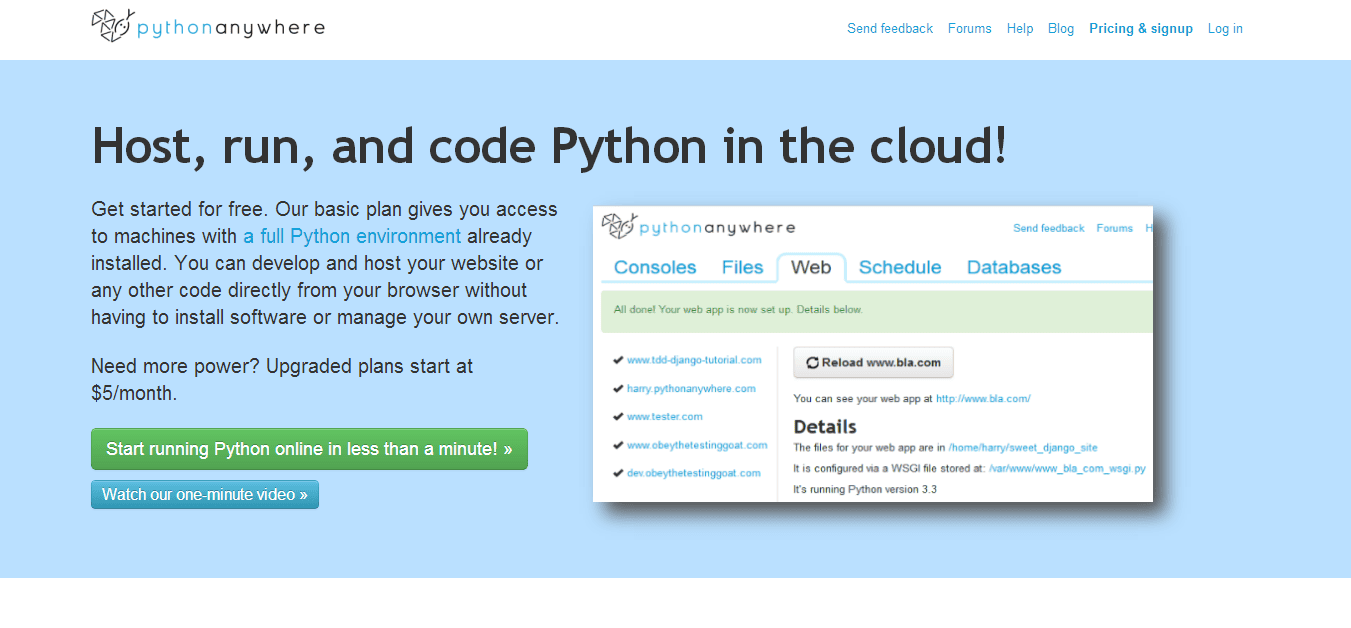This screenshot has height=628, width=1351.
Task: Visit the Blog link
Action: coord(1061,29)
